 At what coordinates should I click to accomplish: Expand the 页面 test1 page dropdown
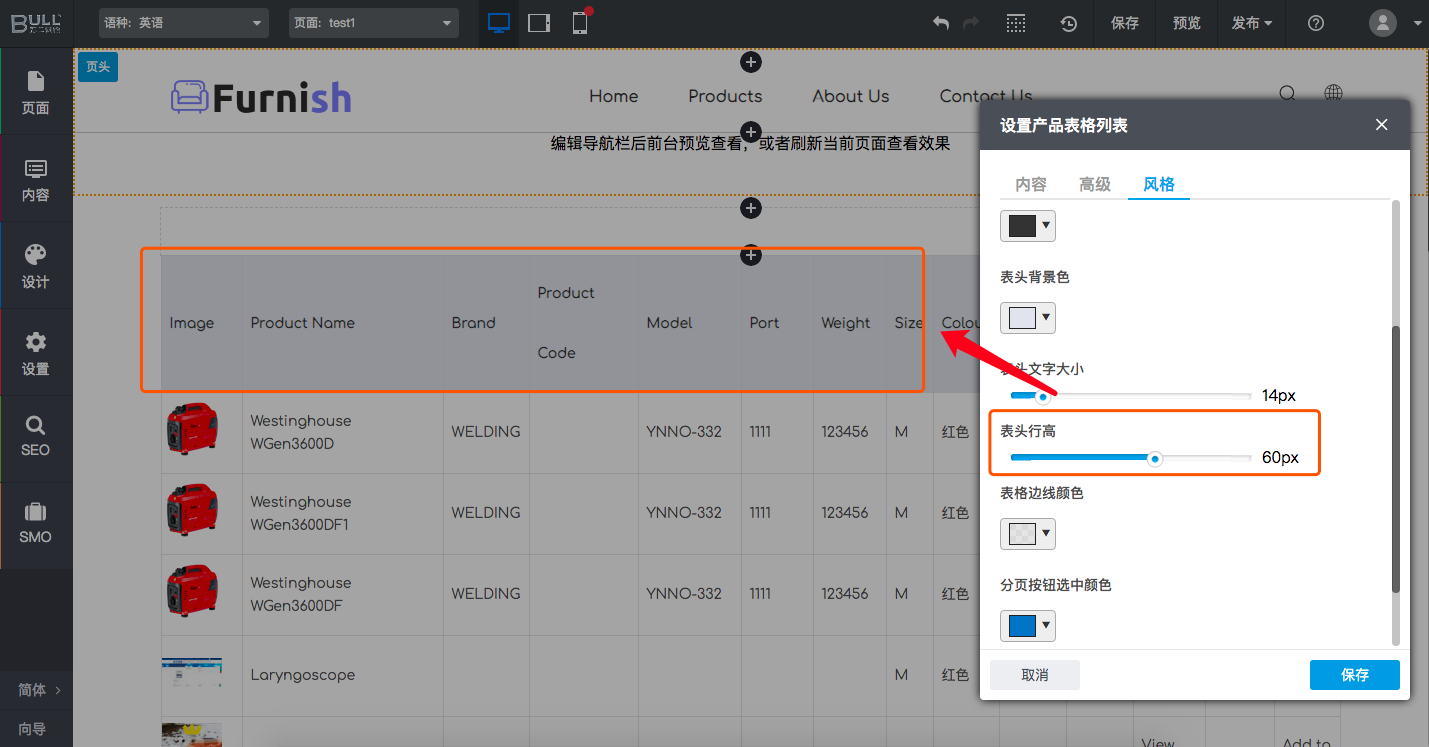click(373, 23)
